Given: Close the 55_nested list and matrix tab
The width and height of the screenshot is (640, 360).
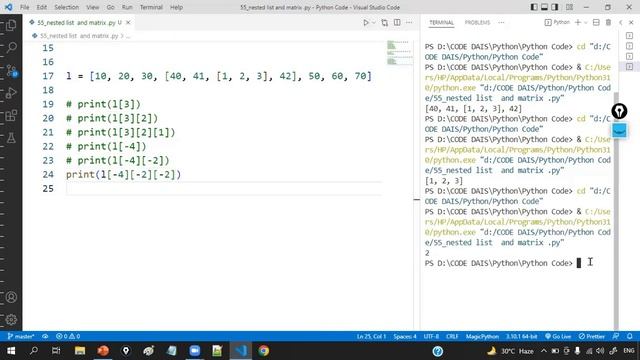Looking at the screenshot, I should 128,22.
